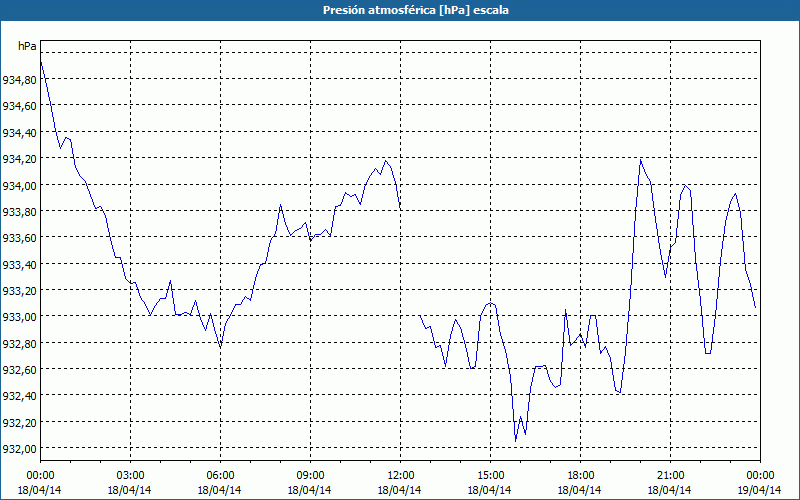
Task: Click the 18/04/14 date under 06:00
Action: pyautogui.click(x=220, y=490)
